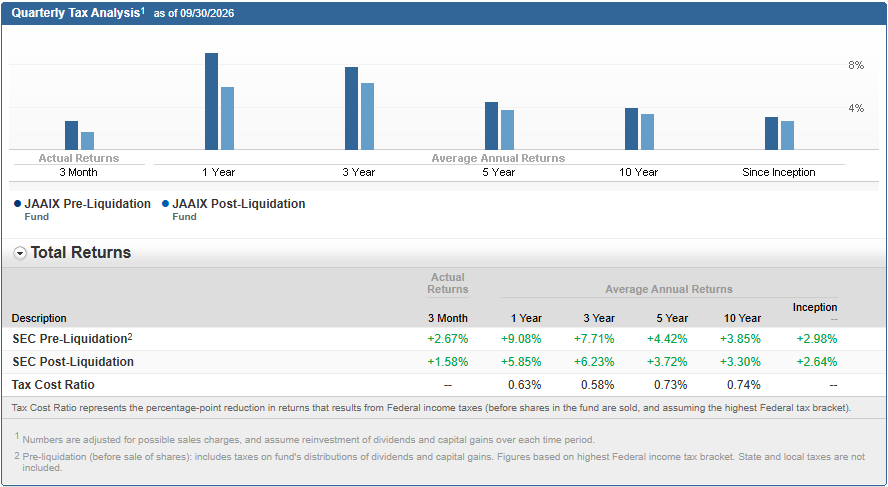
Task: Click the +7.71% pre-liquidation 3 Year value
Action: [x=594, y=339]
